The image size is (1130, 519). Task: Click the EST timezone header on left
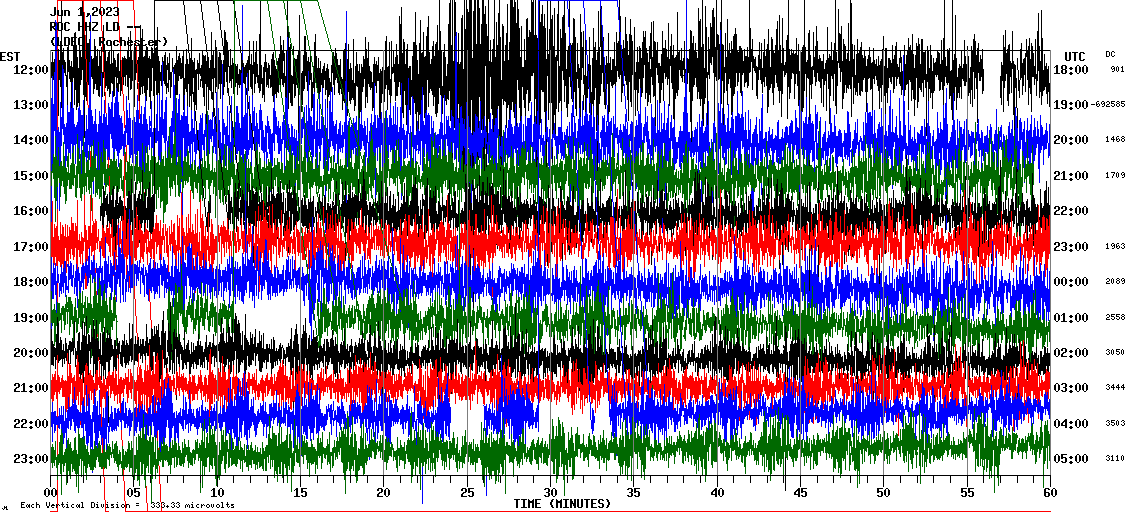coord(10,56)
